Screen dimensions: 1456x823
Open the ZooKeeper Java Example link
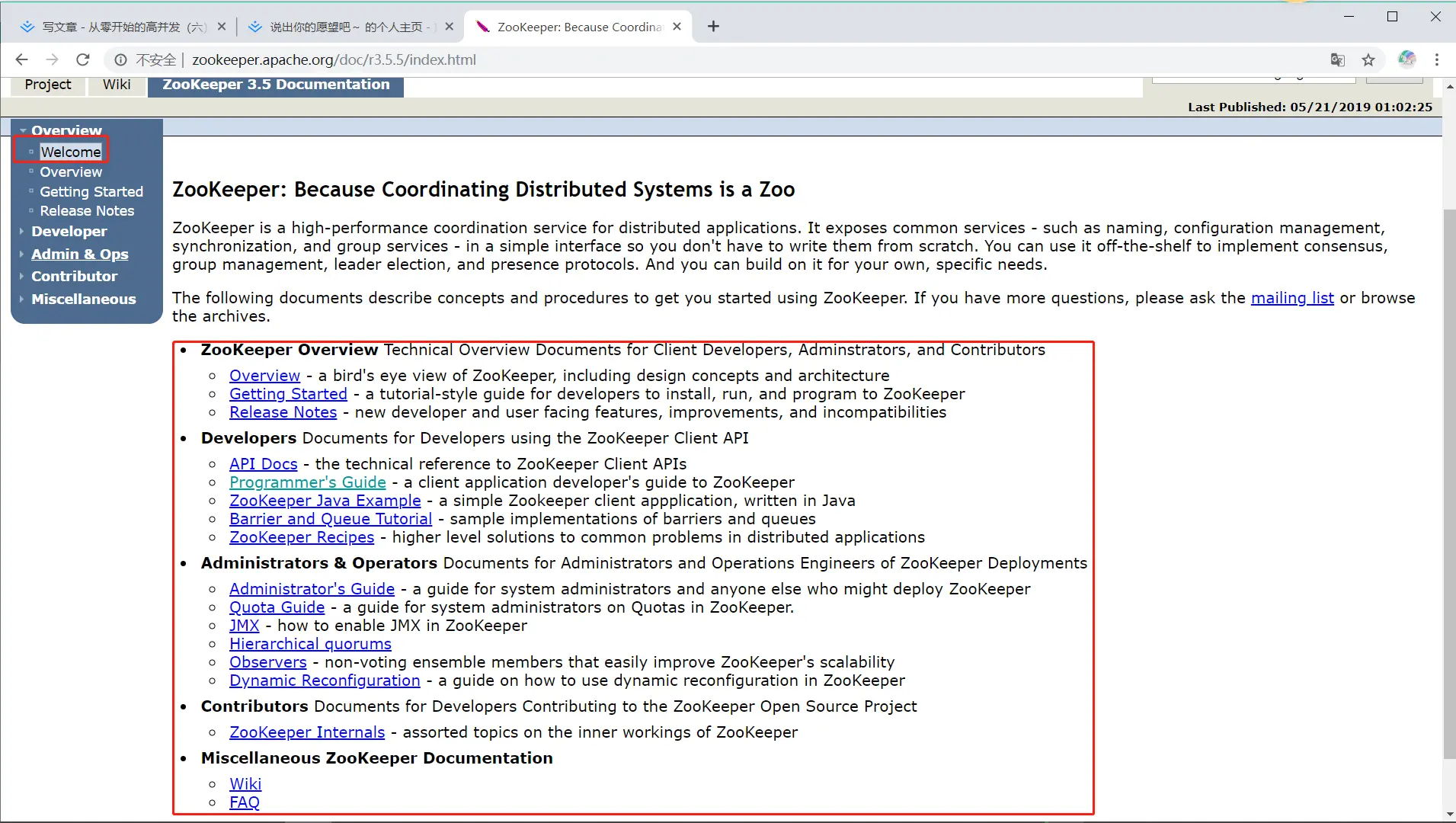click(325, 501)
